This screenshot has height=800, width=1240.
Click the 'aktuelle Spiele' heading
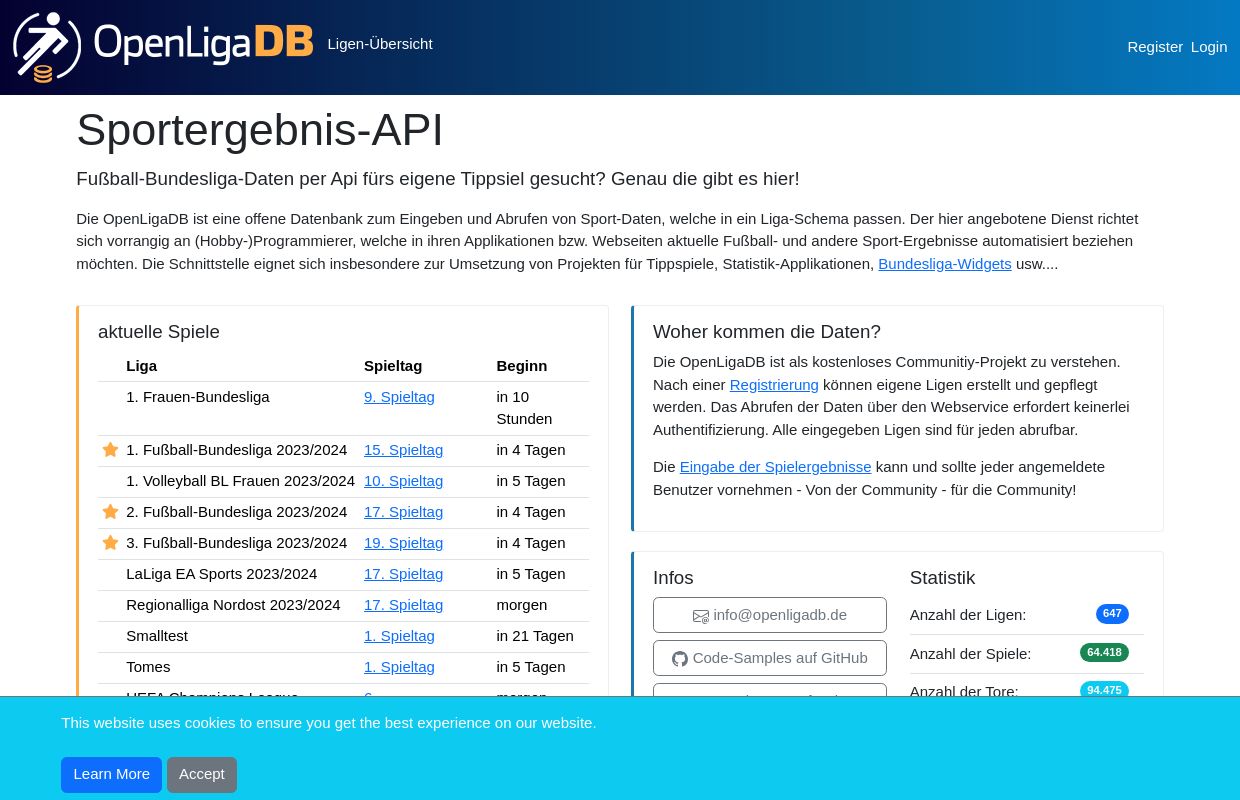click(159, 332)
